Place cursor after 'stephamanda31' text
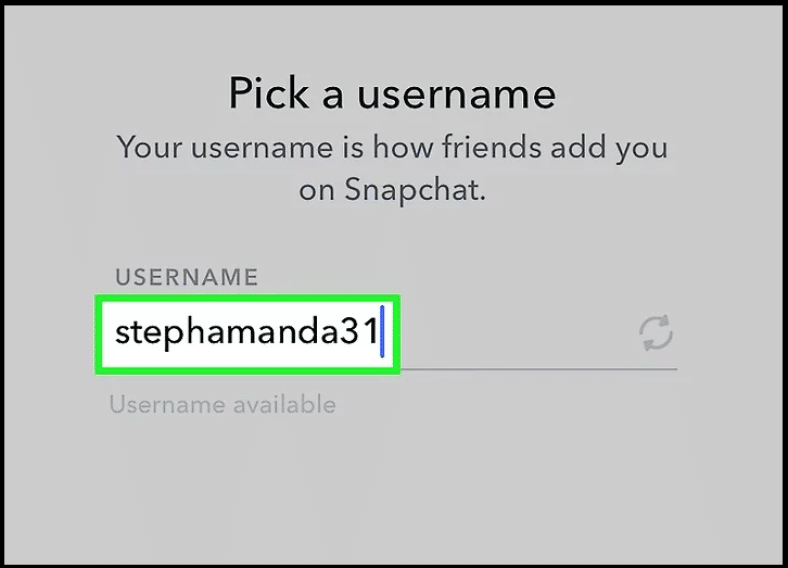Image resolution: width=788 pixels, height=568 pixels. (x=380, y=332)
